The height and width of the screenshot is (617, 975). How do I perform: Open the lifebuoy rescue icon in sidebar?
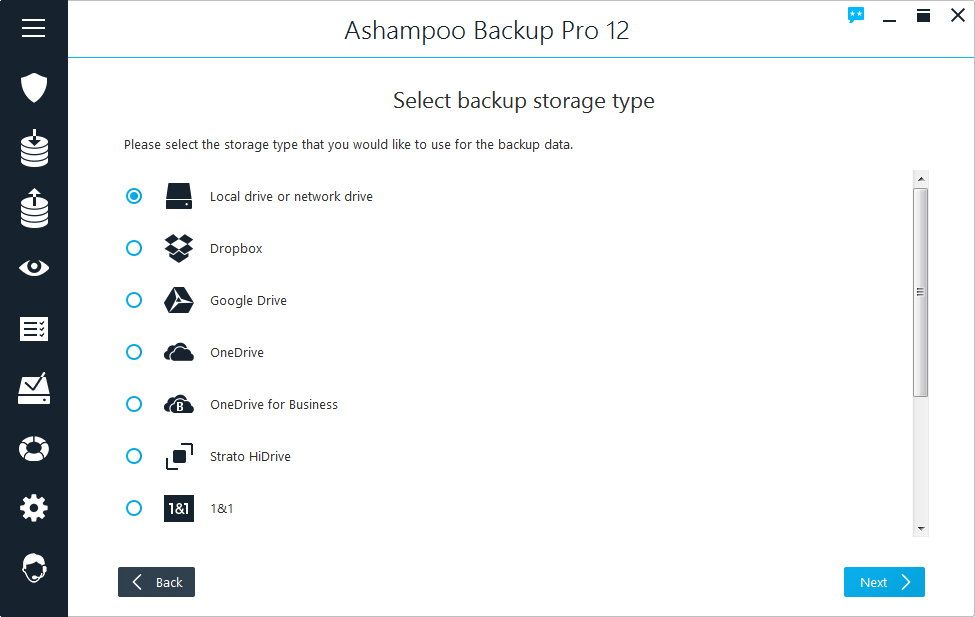34,448
